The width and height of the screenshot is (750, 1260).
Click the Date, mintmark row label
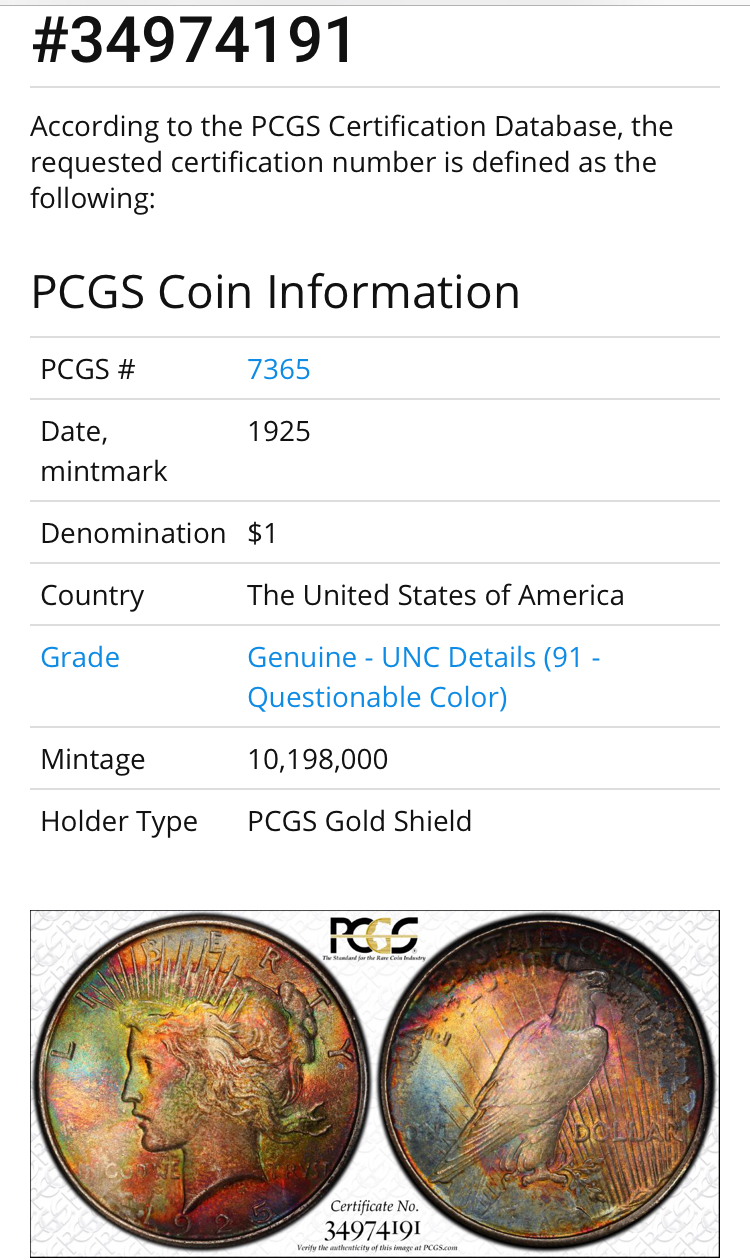click(104, 451)
